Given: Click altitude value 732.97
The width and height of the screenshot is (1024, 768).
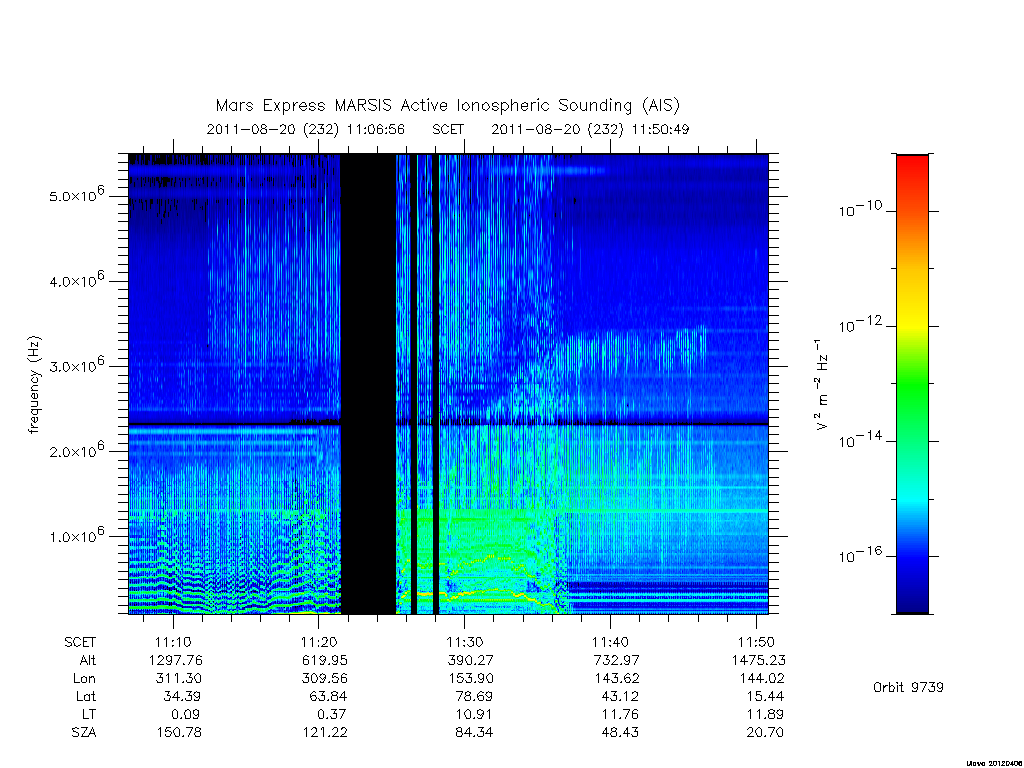Looking at the screenshot, I should click(616, 660).
